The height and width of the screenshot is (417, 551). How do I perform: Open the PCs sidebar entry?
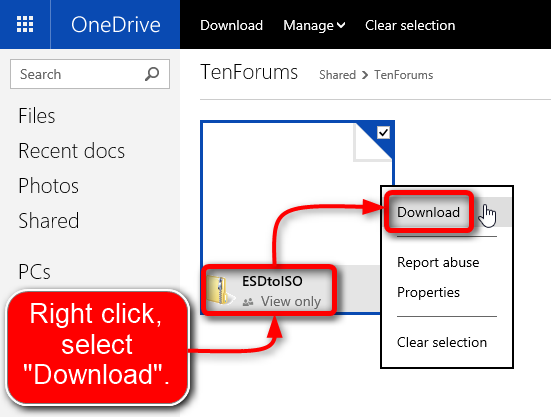point(34,272)
